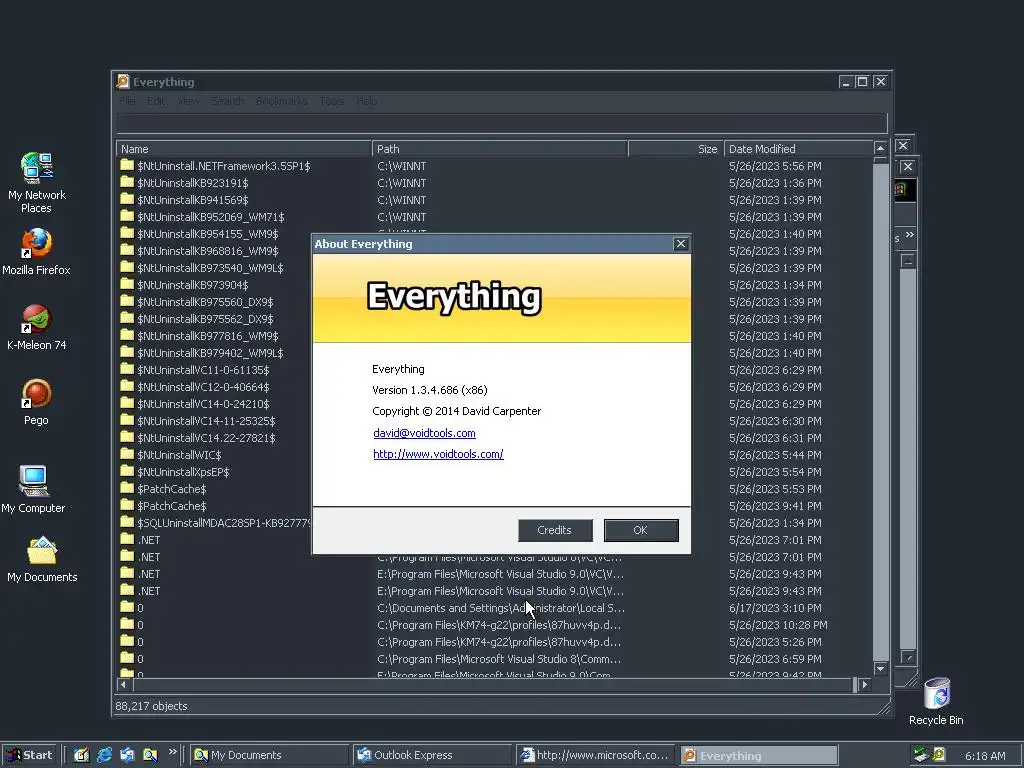Open the Search menu in Everything
This screenshot has height=768, width=1024.
click(227, 101)
